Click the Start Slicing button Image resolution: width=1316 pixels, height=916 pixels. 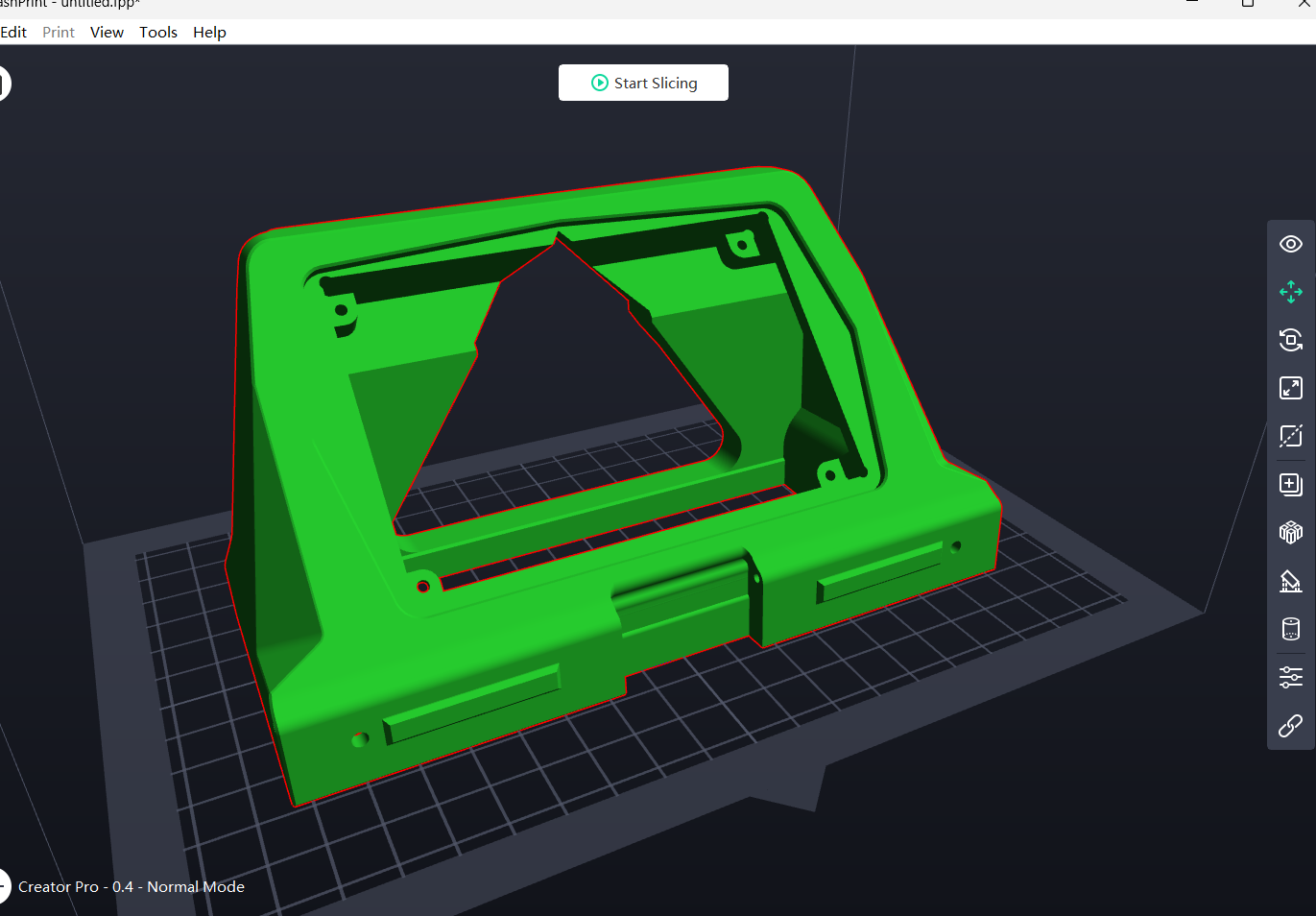point(643,83)
